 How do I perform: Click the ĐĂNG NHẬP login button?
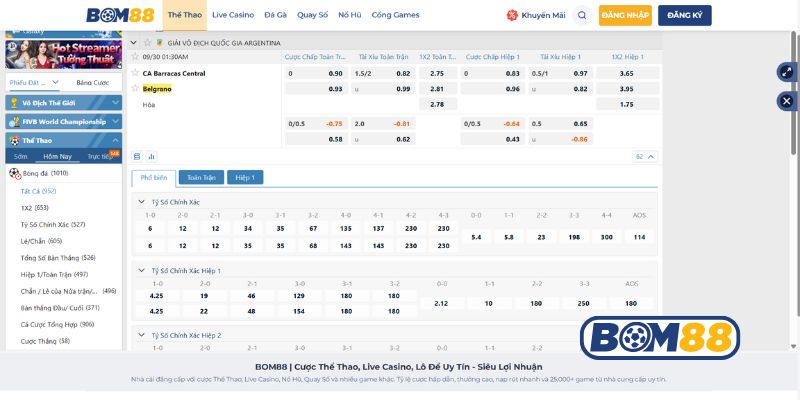pyautogui.click(x=625, y=15)
